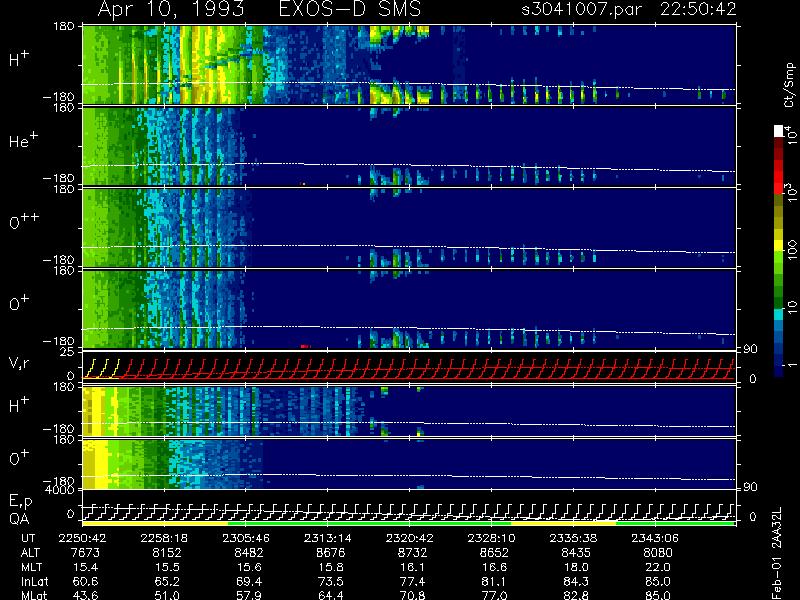
Task: Click the 'ALT' row header
Action: [31, 553]
